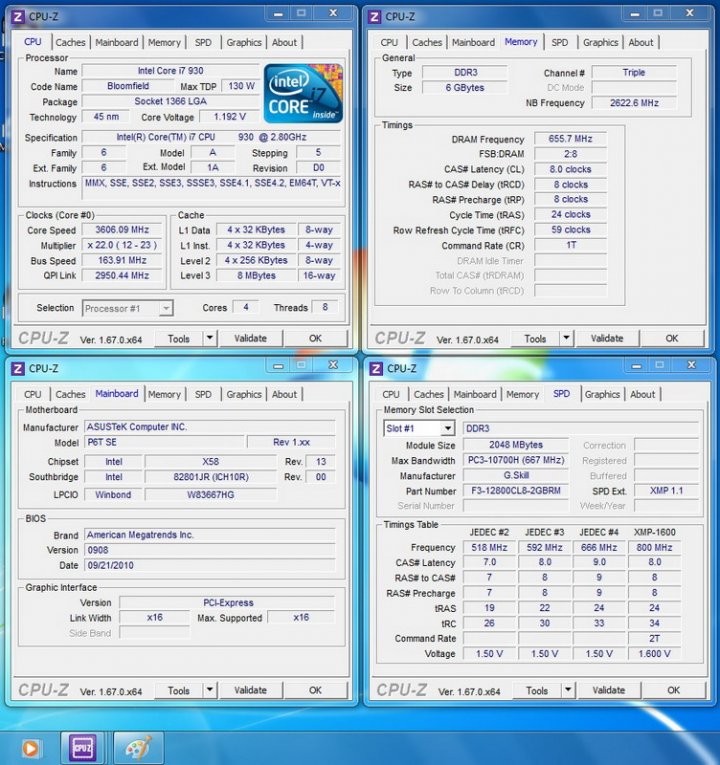Viewport: 720px width, 765px height.
Task: Click Validate in the Mainboard window
Action: click(250, 690)
